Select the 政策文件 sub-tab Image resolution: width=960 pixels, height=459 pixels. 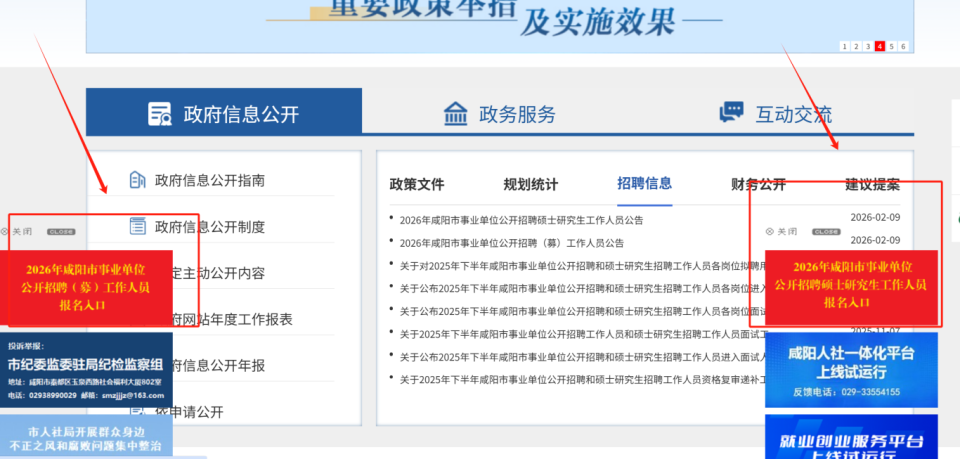[x=417, y=184]
